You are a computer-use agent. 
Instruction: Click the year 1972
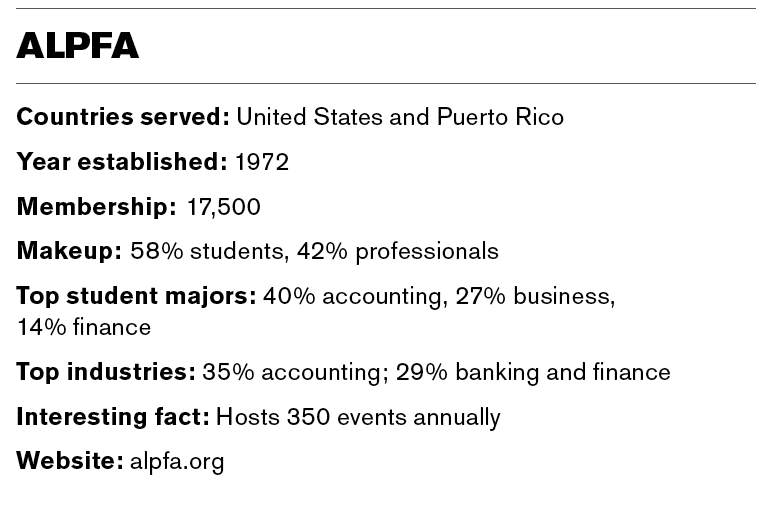[262, 162]
